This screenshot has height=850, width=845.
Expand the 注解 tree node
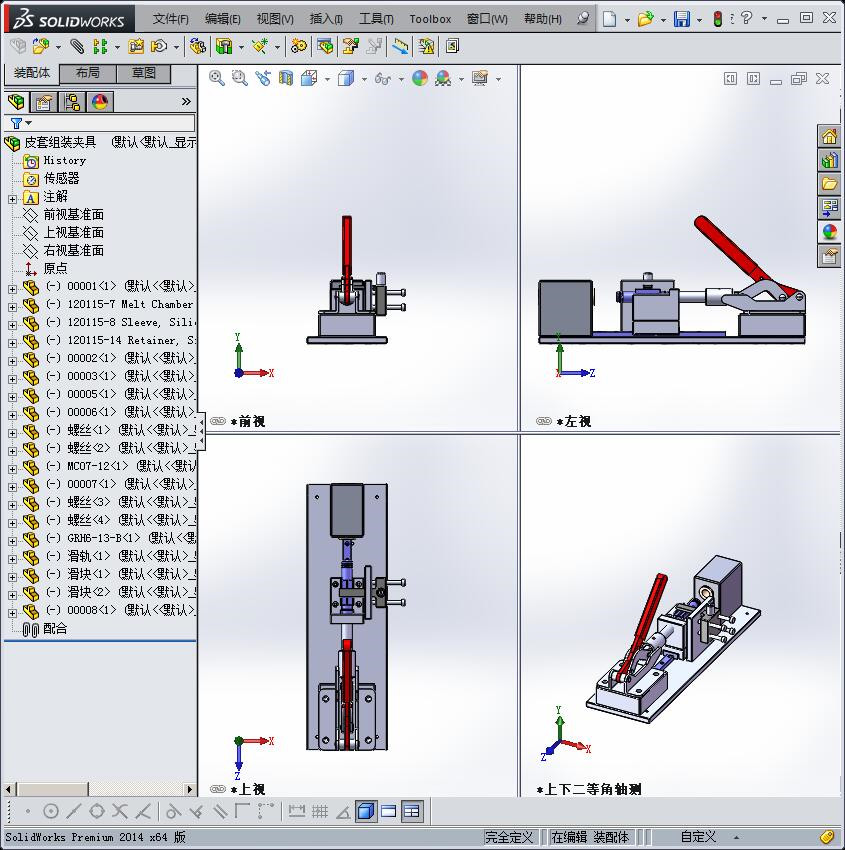[12, 199]
